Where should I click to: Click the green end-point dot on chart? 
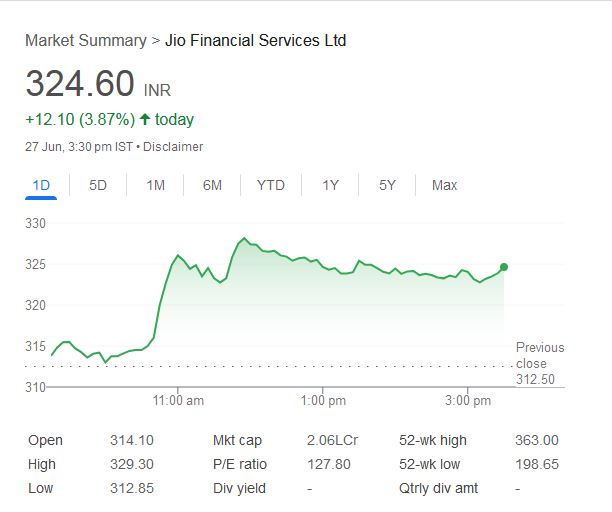504,267
